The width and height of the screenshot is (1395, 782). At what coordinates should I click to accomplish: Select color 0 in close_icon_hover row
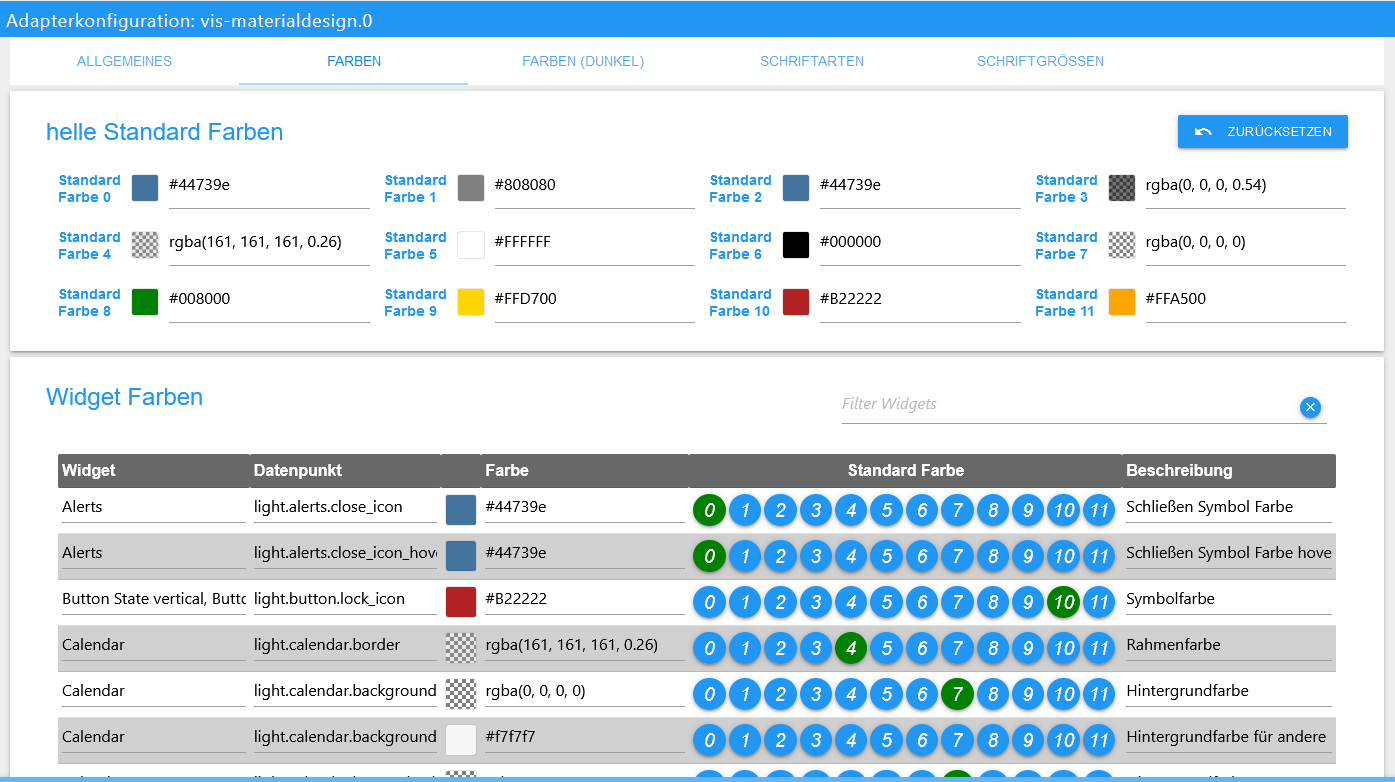(x=709, y=557)
